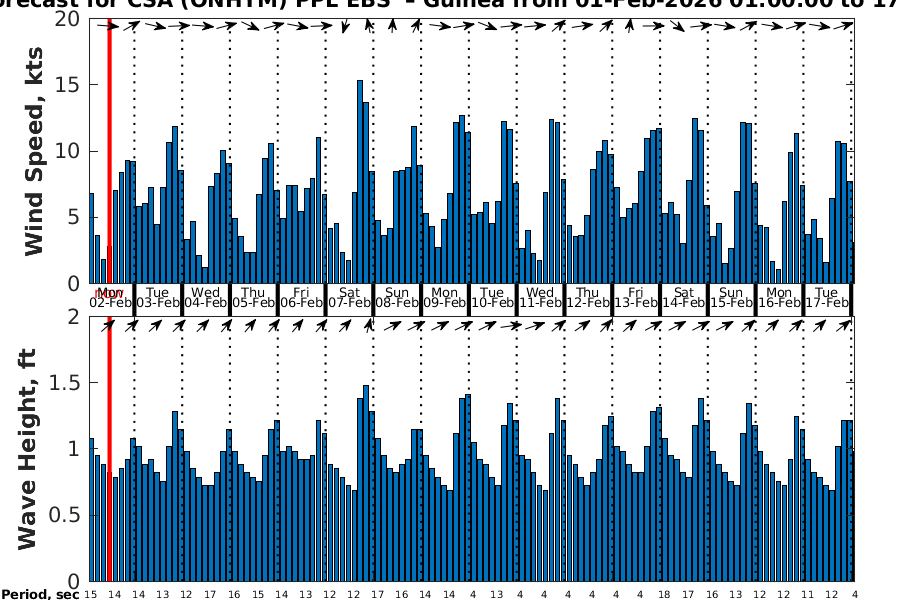Click first wave direction arrow in wave chart
Screen dimensions: 900x600
point(108,324)
